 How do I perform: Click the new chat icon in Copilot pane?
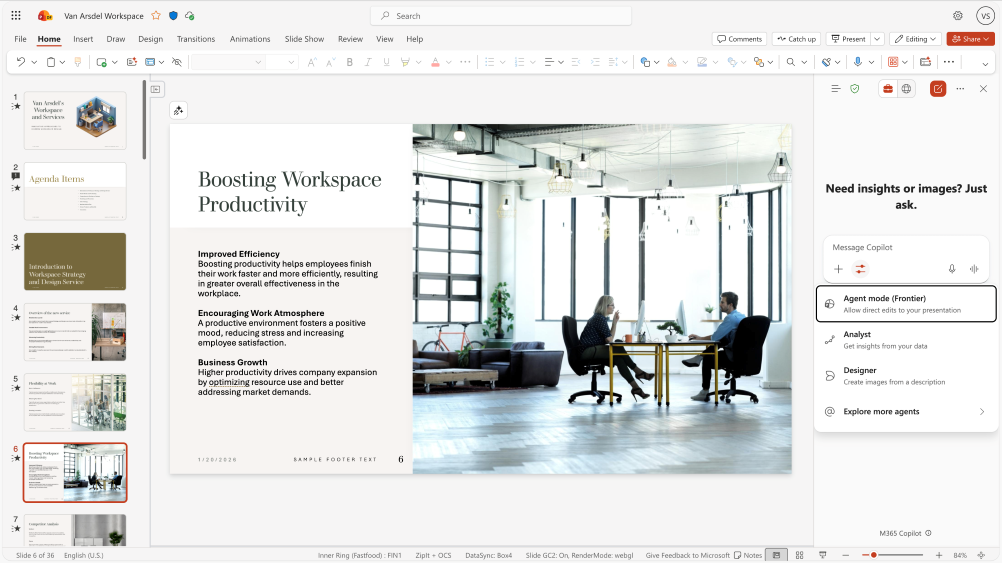[x=937, y=89]
